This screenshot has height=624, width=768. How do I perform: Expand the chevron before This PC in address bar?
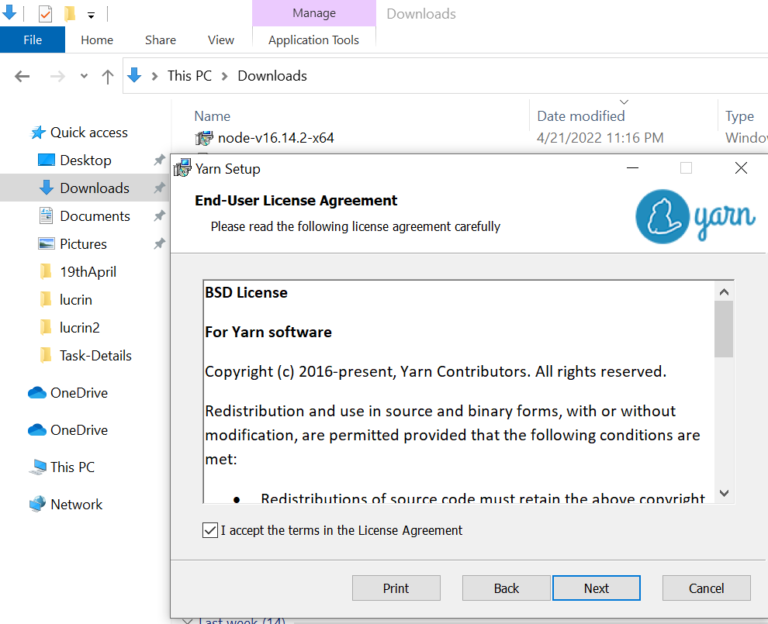tap(155, 76)
